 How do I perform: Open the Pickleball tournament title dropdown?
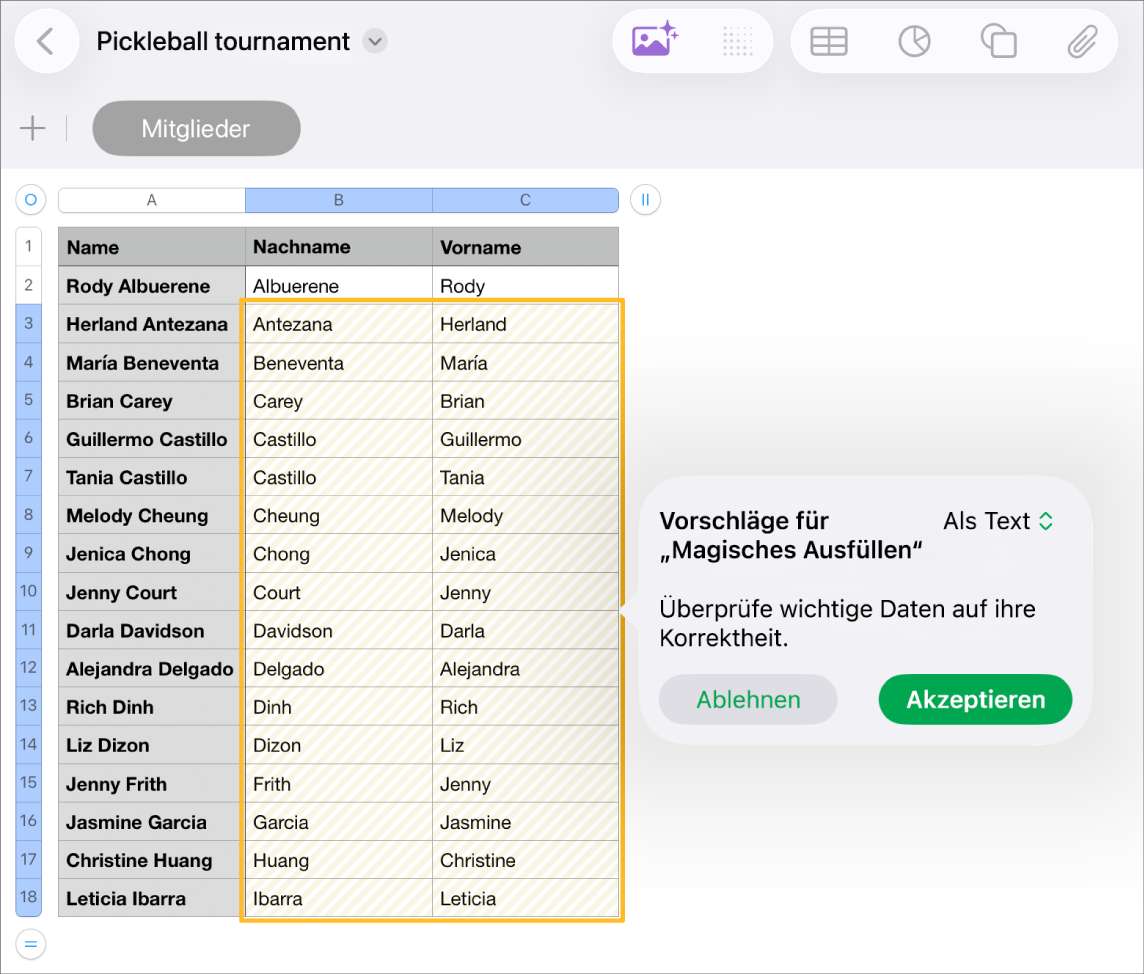click(375, 42)
